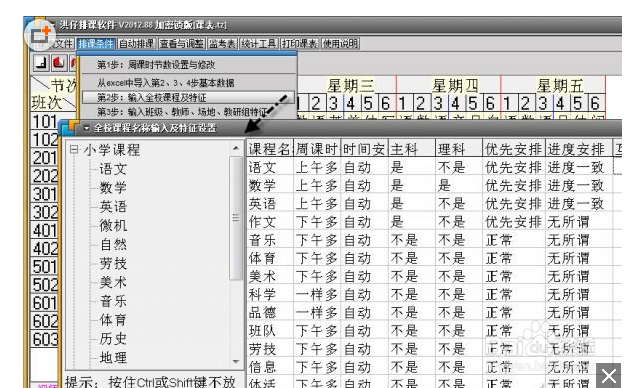The height and width of the screenshot is (388, 633).
Task: Open the 使用说明 menu
Action: (x=340, y=44)
